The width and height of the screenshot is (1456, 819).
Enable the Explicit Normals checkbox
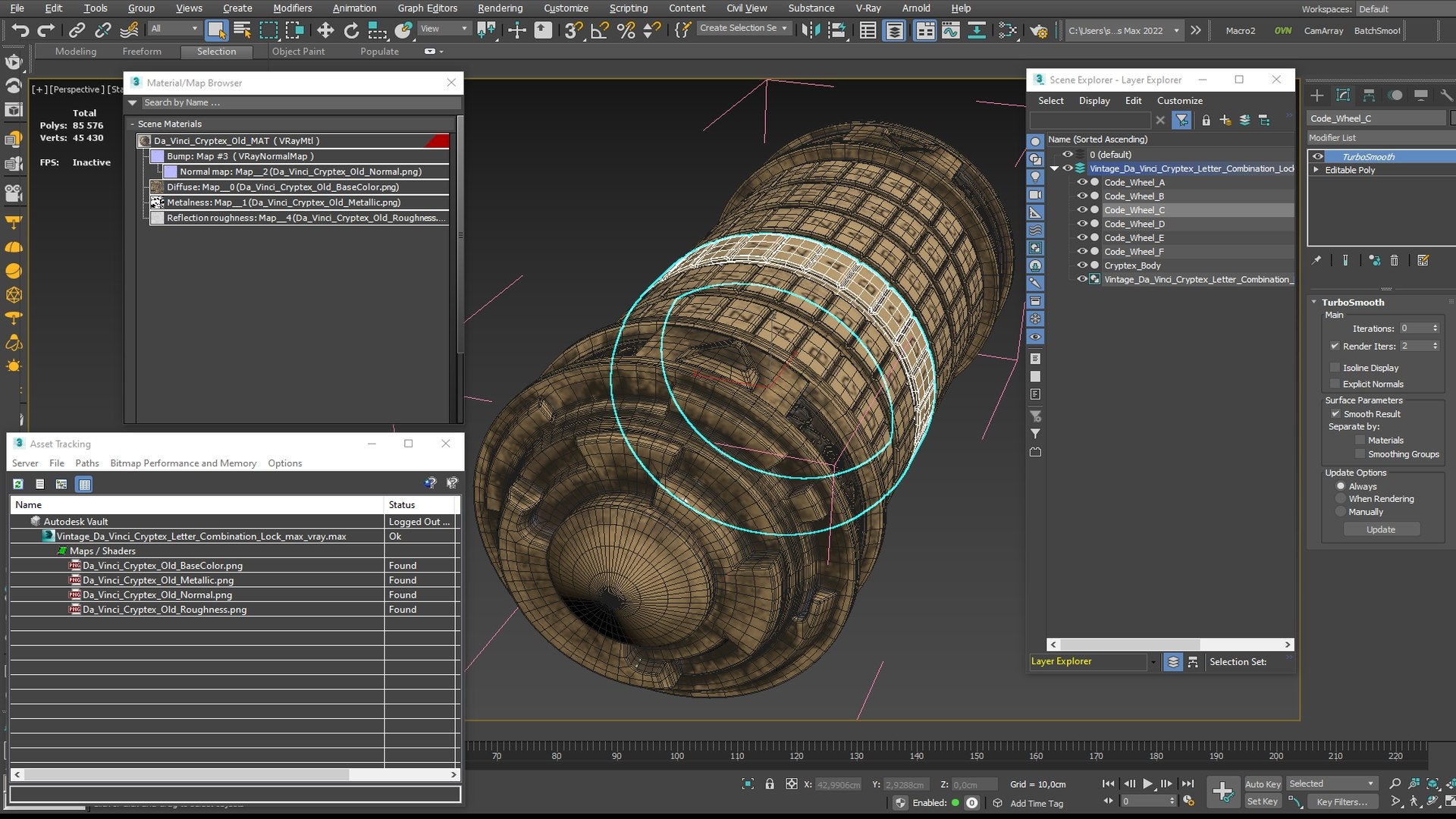tap(1335, 384)
